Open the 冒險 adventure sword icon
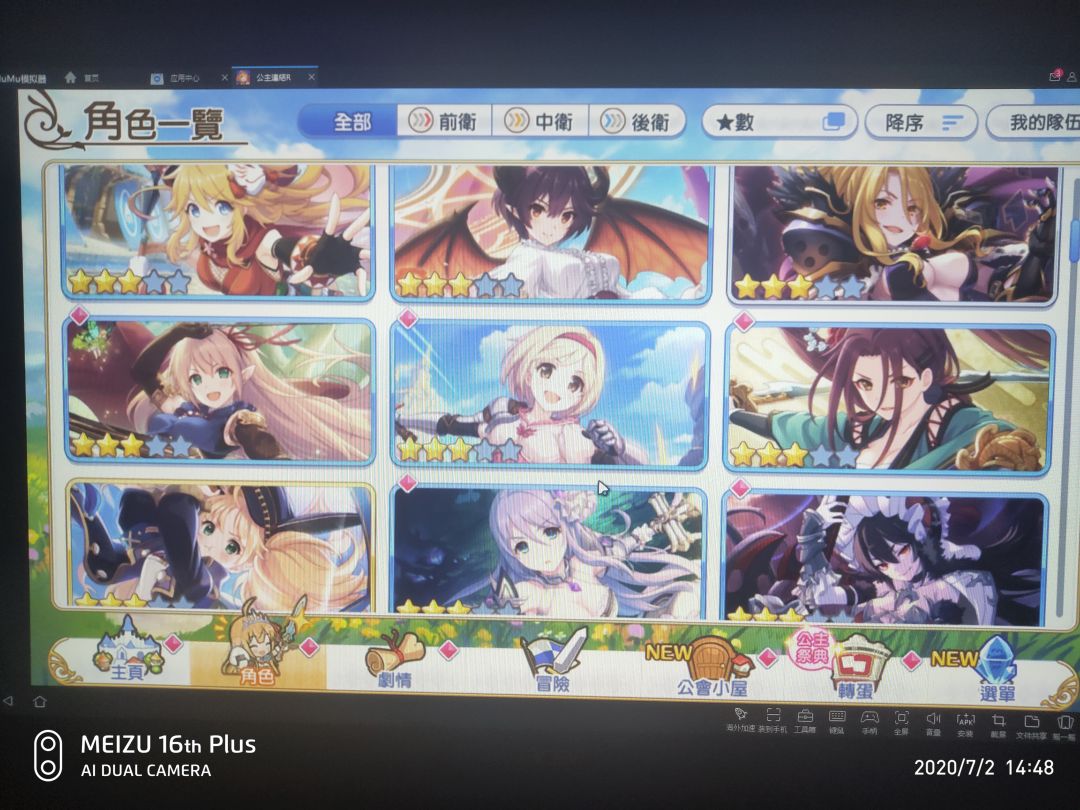Screen dimensions: 1080x810 (552, 660)
